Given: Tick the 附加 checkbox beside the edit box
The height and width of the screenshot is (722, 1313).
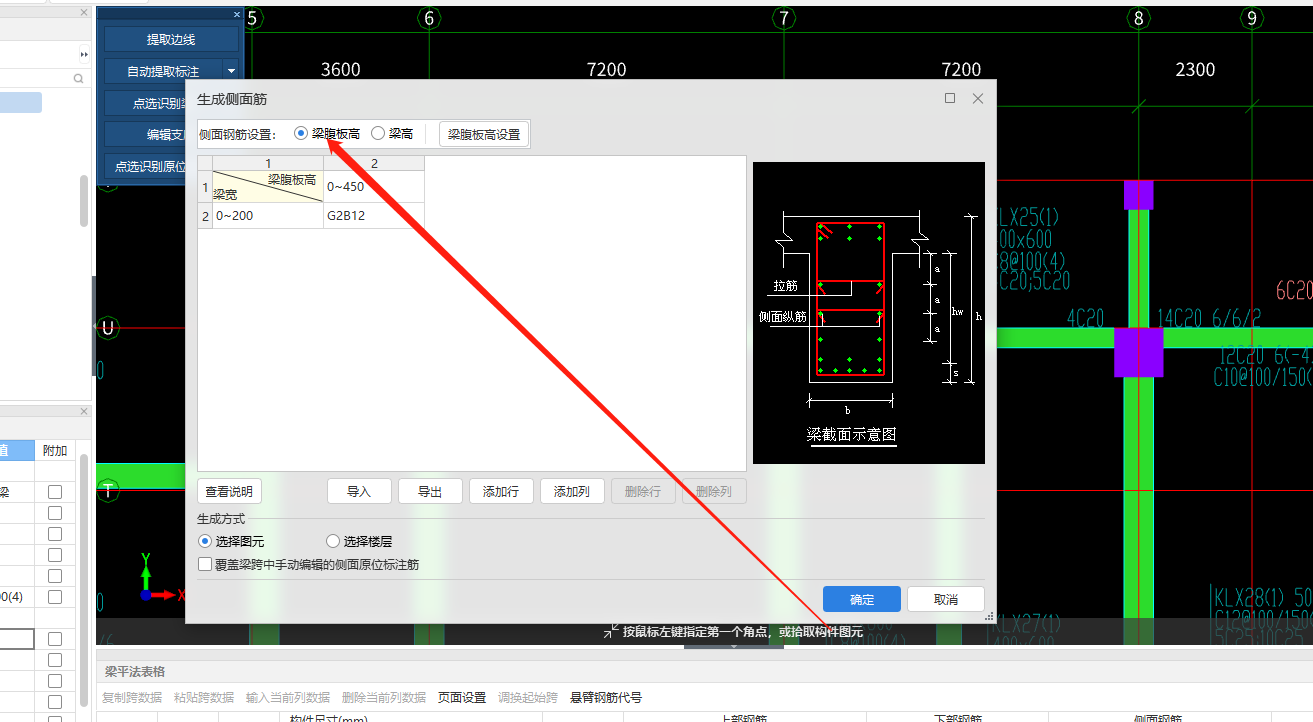Looking at the screenshot, I should (x=55, y=639).
